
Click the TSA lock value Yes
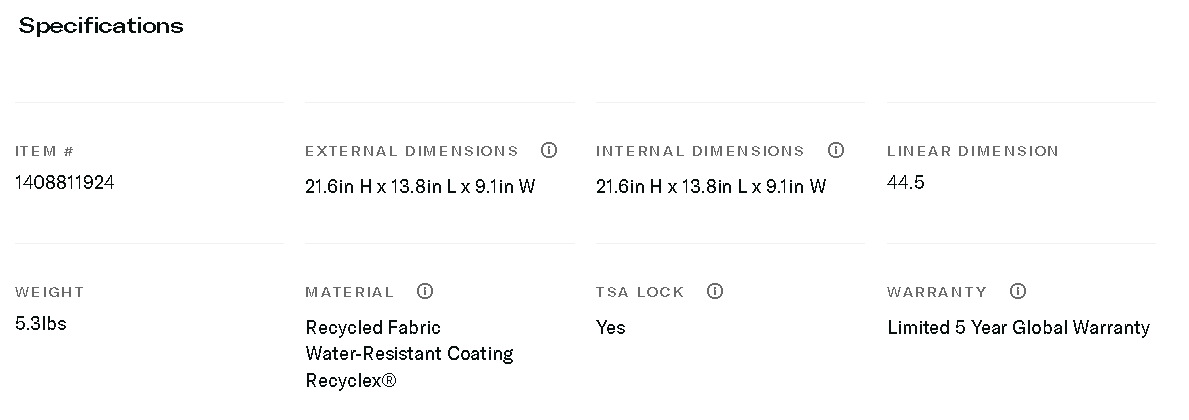[611, 327]
